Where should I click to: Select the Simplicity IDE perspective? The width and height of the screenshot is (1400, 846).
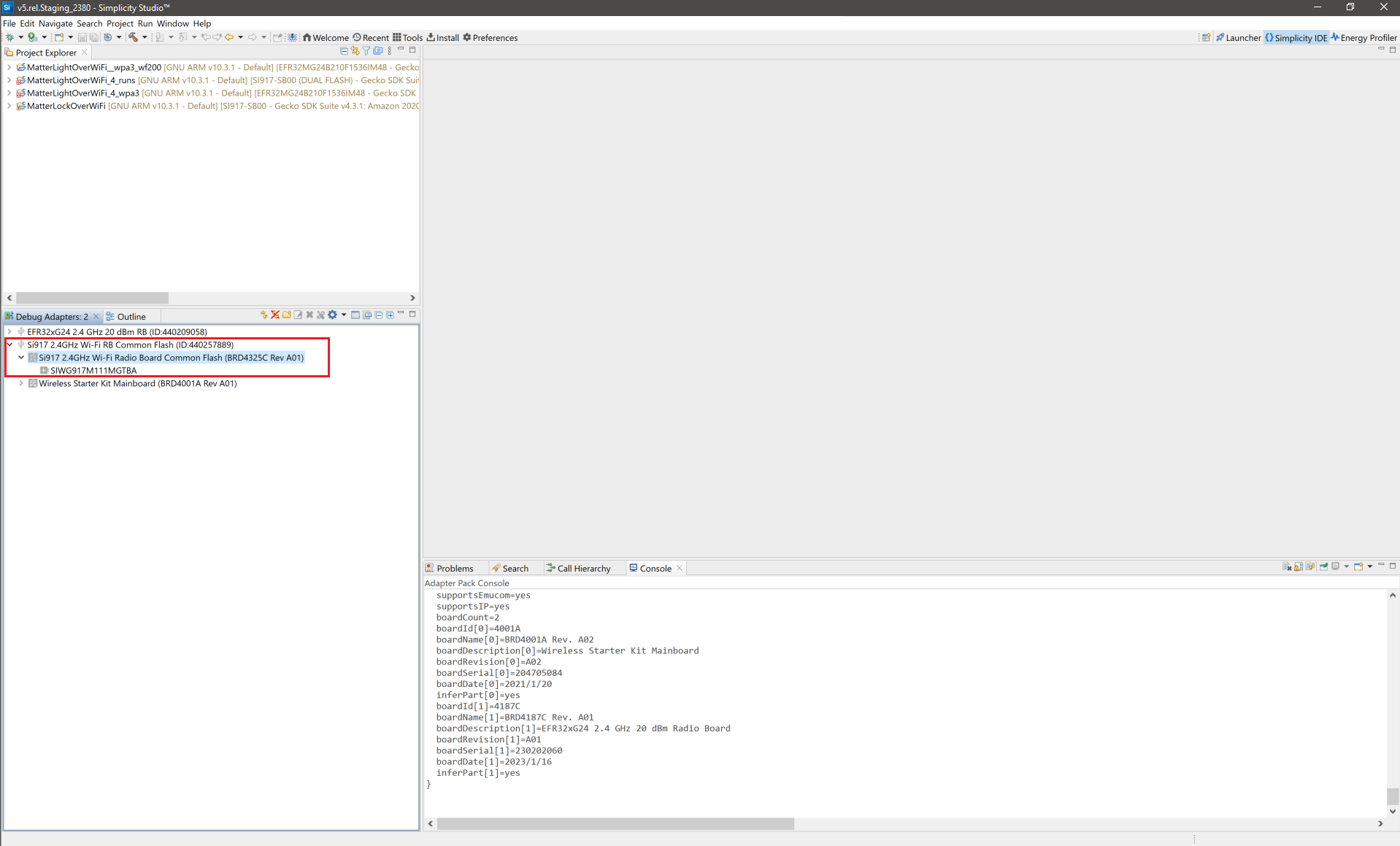(x=1296, y=38)
